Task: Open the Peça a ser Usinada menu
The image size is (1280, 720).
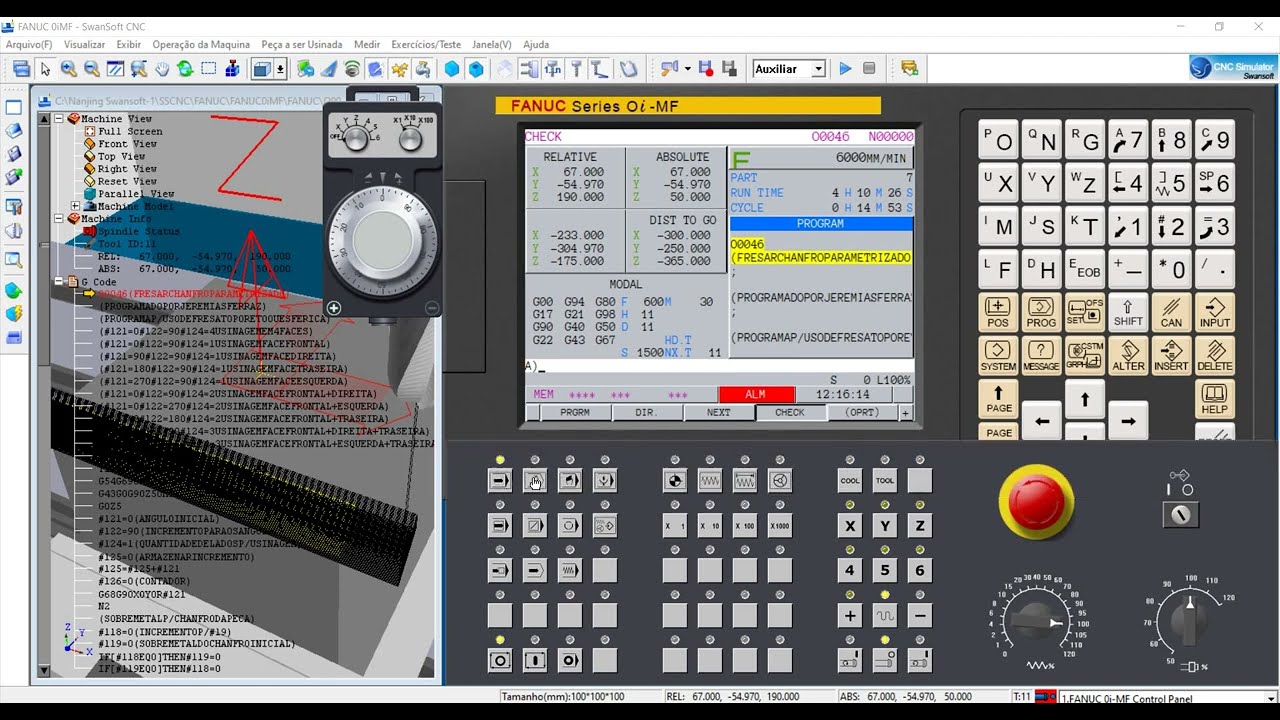Action: coord(301,44)
